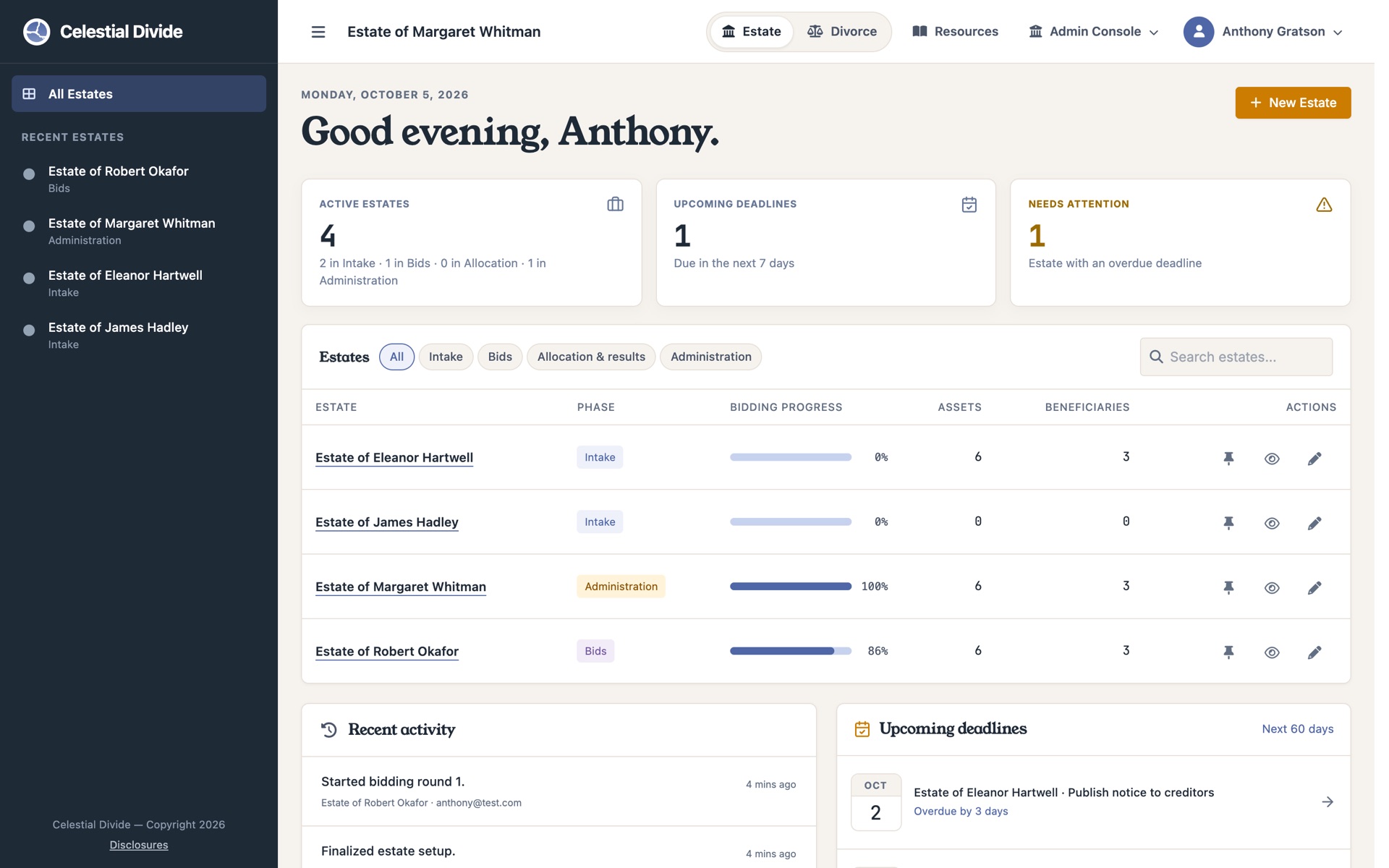Viewport: 1389px width, 868px height.
Task: Filter estates by Administration phase
Action: (710, 357)
